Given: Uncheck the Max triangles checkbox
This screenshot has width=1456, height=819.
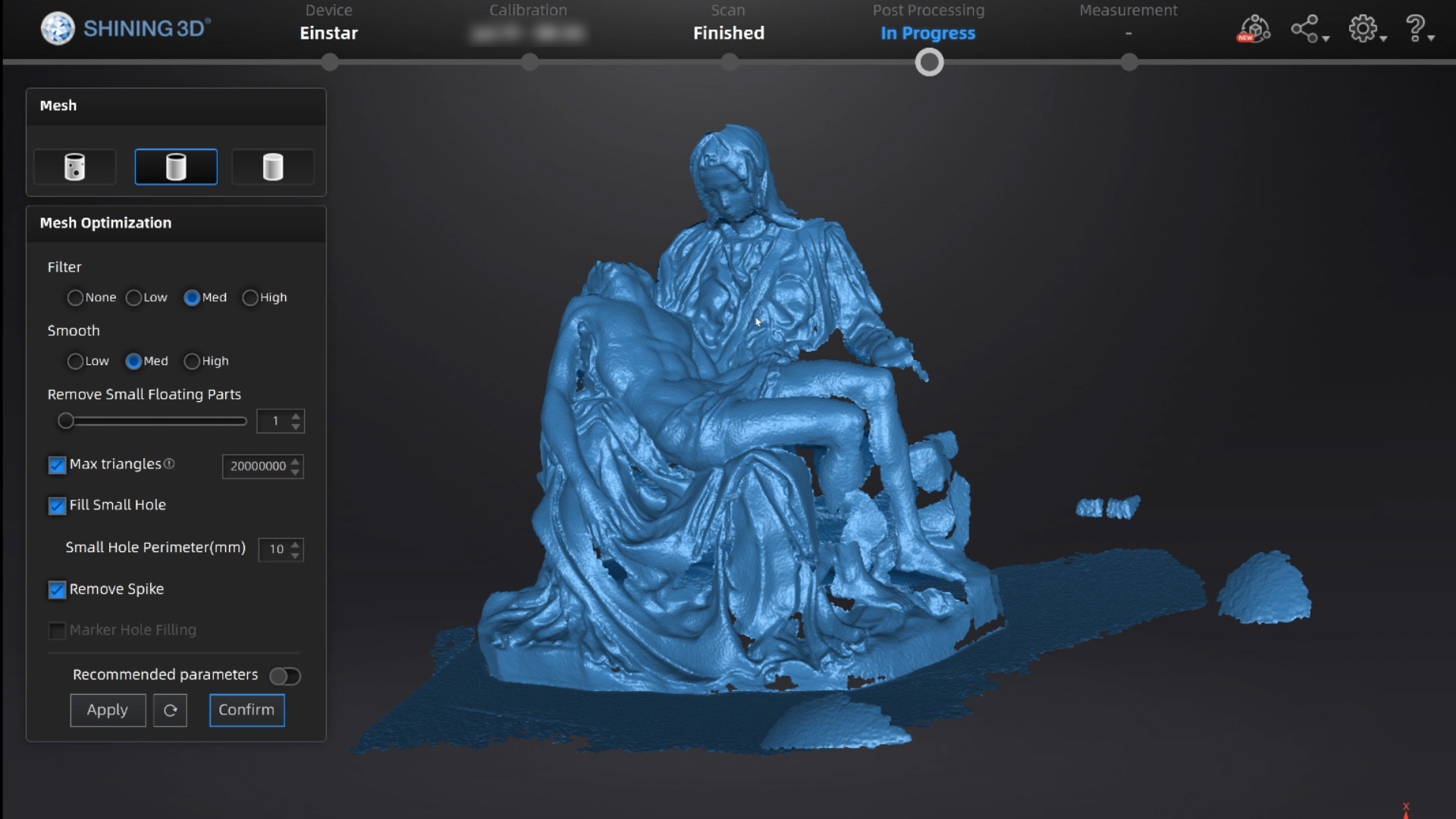Looking at the screenshot, I should point(57,465).
